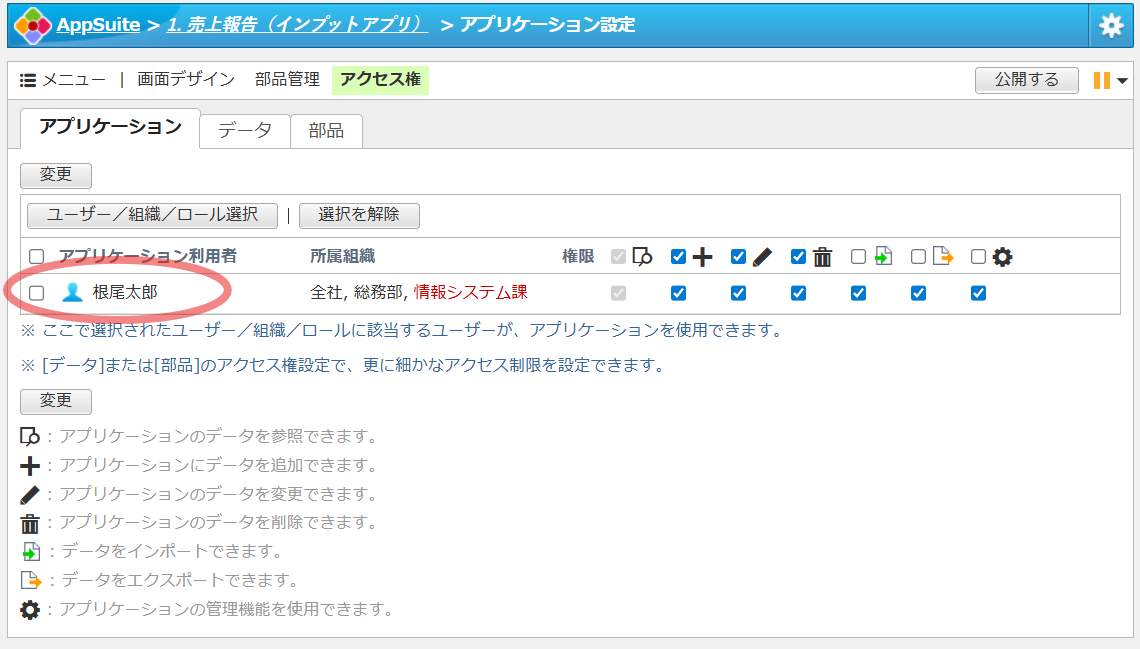
Task: Expand the dropdown arrow next to pause icon
Action: point(1123,81)
